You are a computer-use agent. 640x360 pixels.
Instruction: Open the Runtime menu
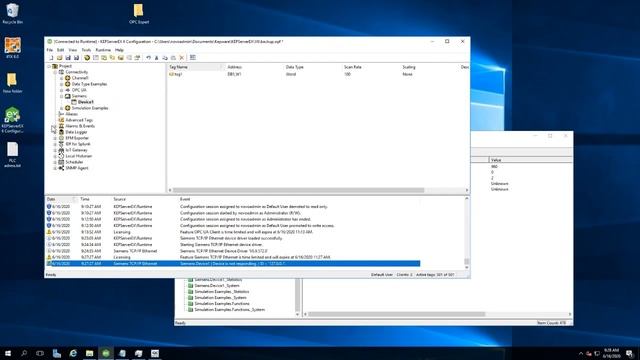[x=103, y=50]
